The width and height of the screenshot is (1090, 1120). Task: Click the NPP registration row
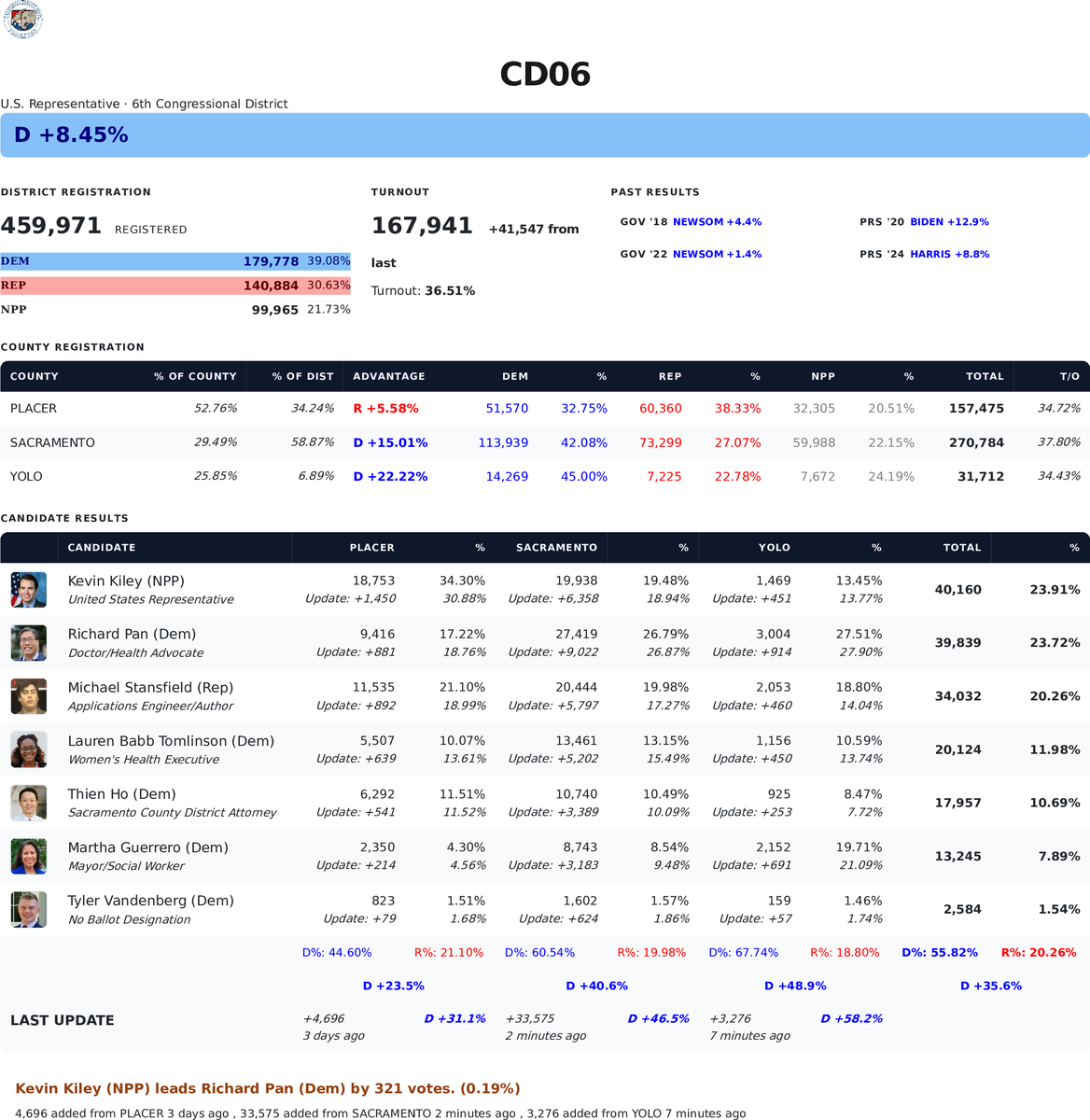[x=175, y=310]
